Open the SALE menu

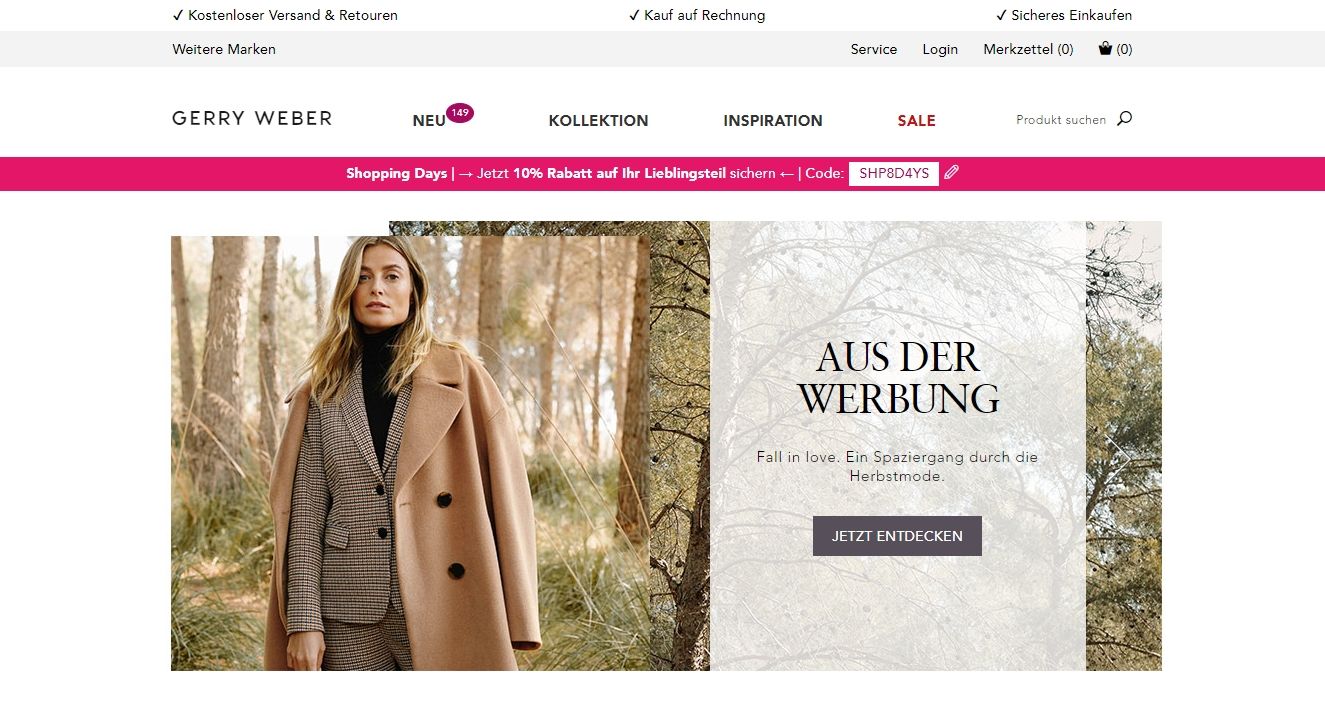[x=916, y=121]
